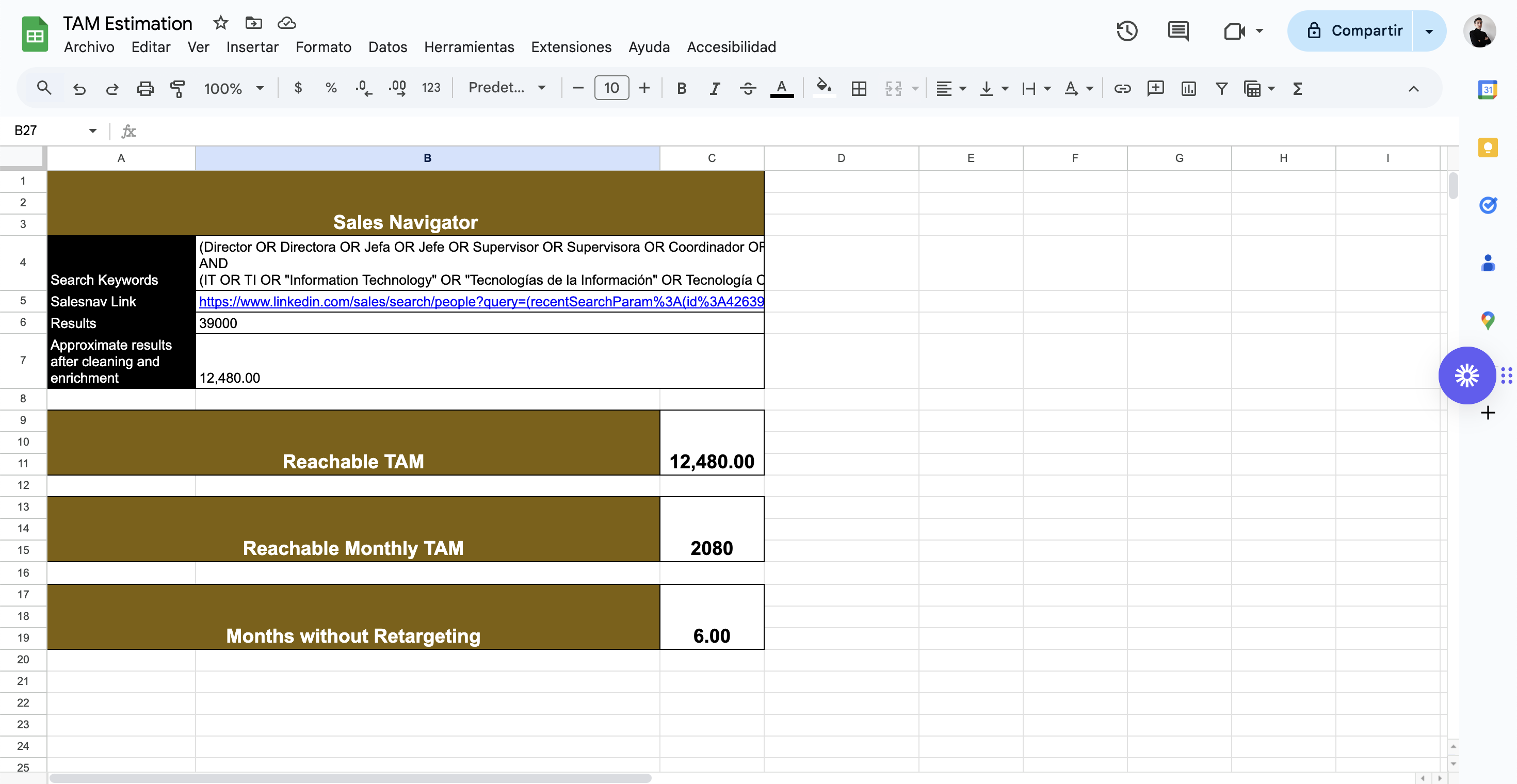Open the comments panel icon
The height and width of the screenshot is (784, 1517).
1178,30
